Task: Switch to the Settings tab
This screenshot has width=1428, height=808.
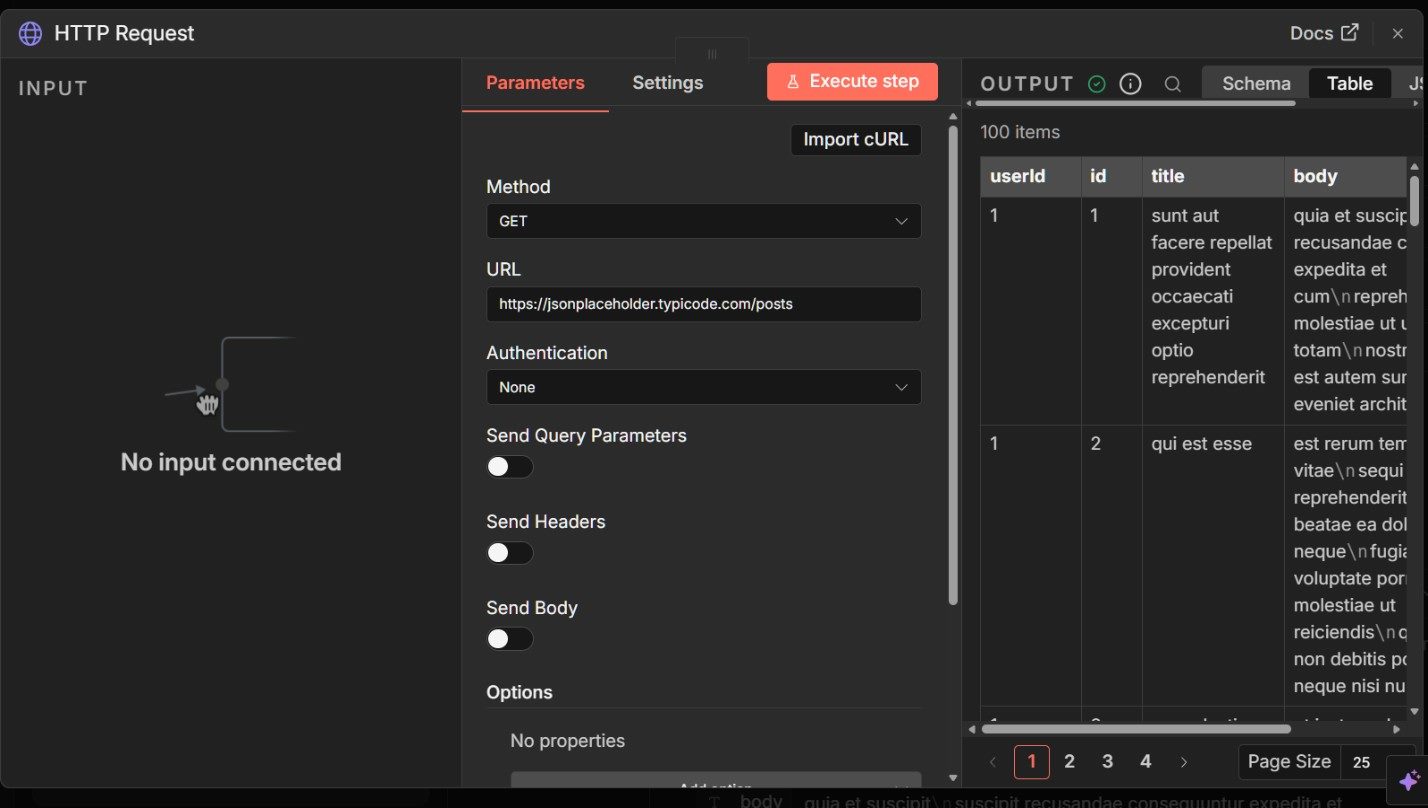Action: tap(667, 83)
